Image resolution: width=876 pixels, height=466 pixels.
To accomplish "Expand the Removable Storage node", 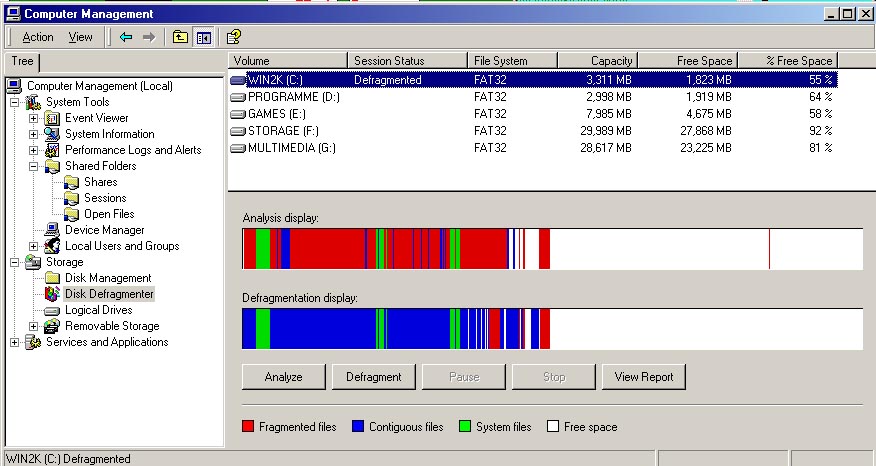I will (33, 326).
